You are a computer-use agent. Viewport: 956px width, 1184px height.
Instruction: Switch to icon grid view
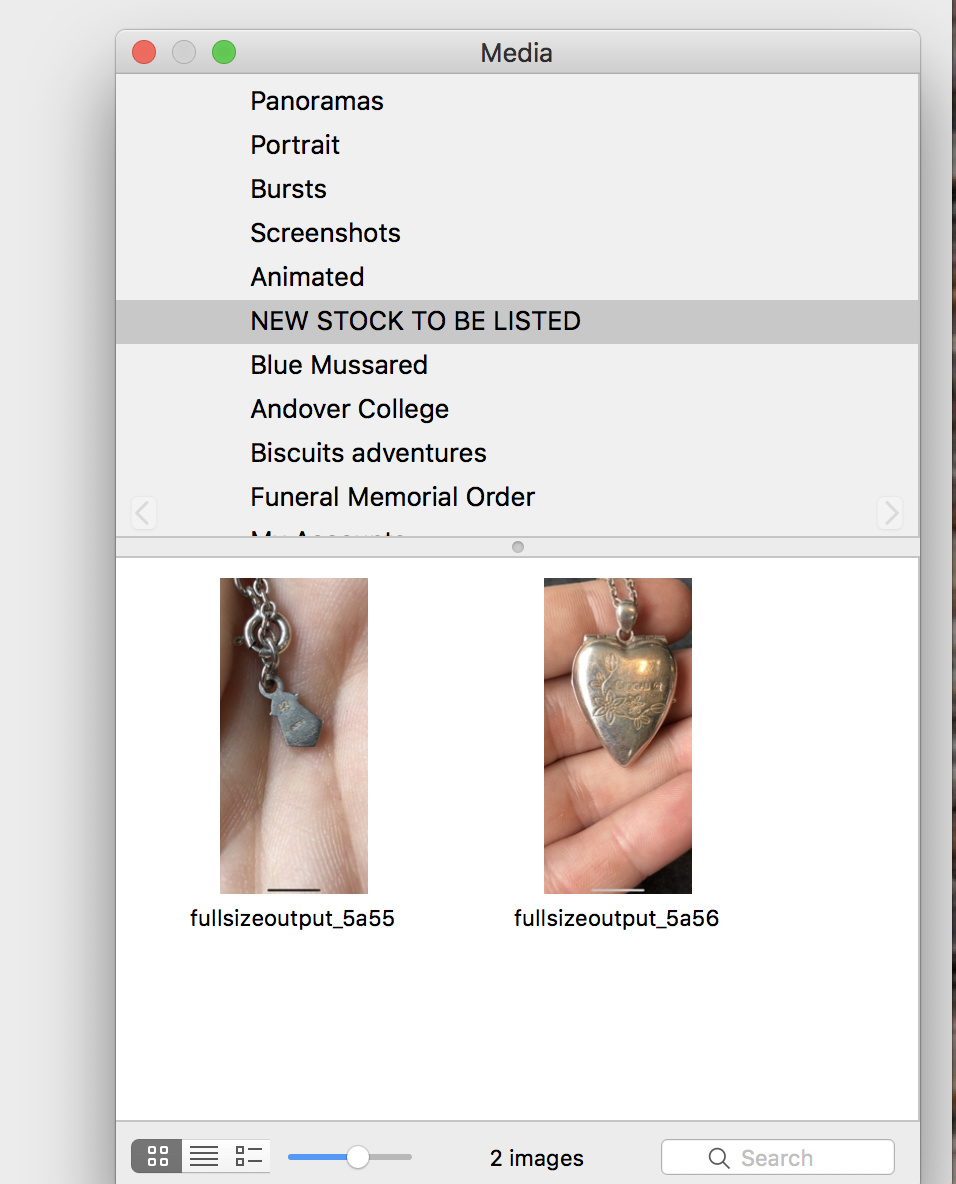(x=157, y=1156)
